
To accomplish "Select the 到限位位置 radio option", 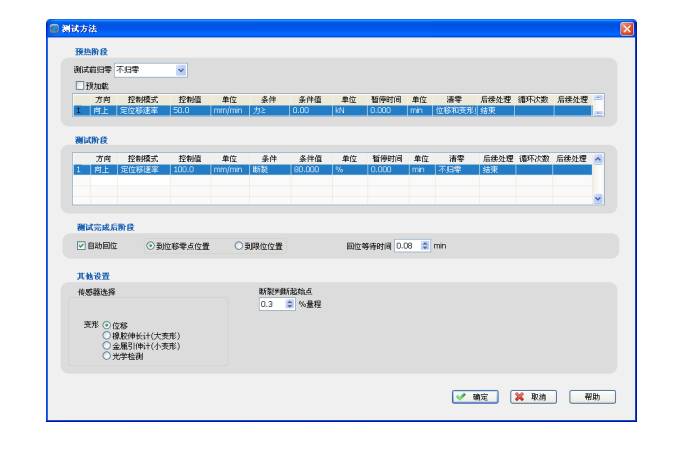I will click(239, 245).
